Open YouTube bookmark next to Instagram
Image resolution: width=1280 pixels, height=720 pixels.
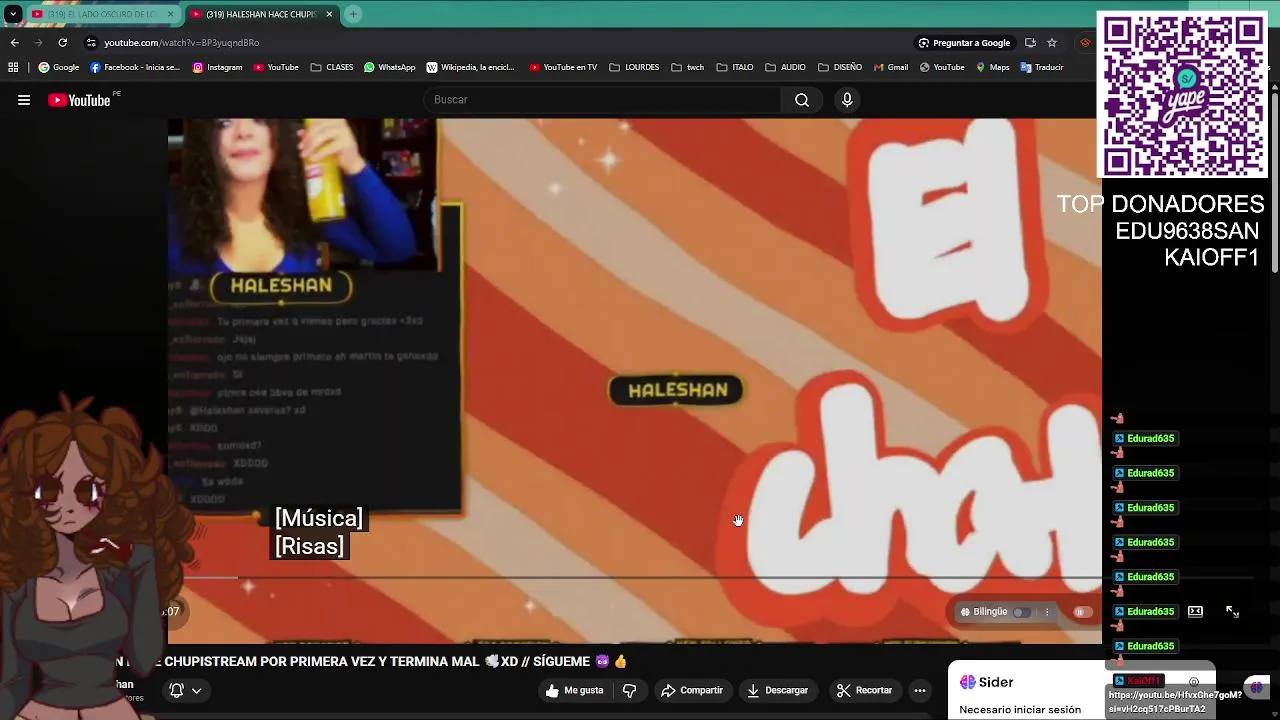(276, 67)
